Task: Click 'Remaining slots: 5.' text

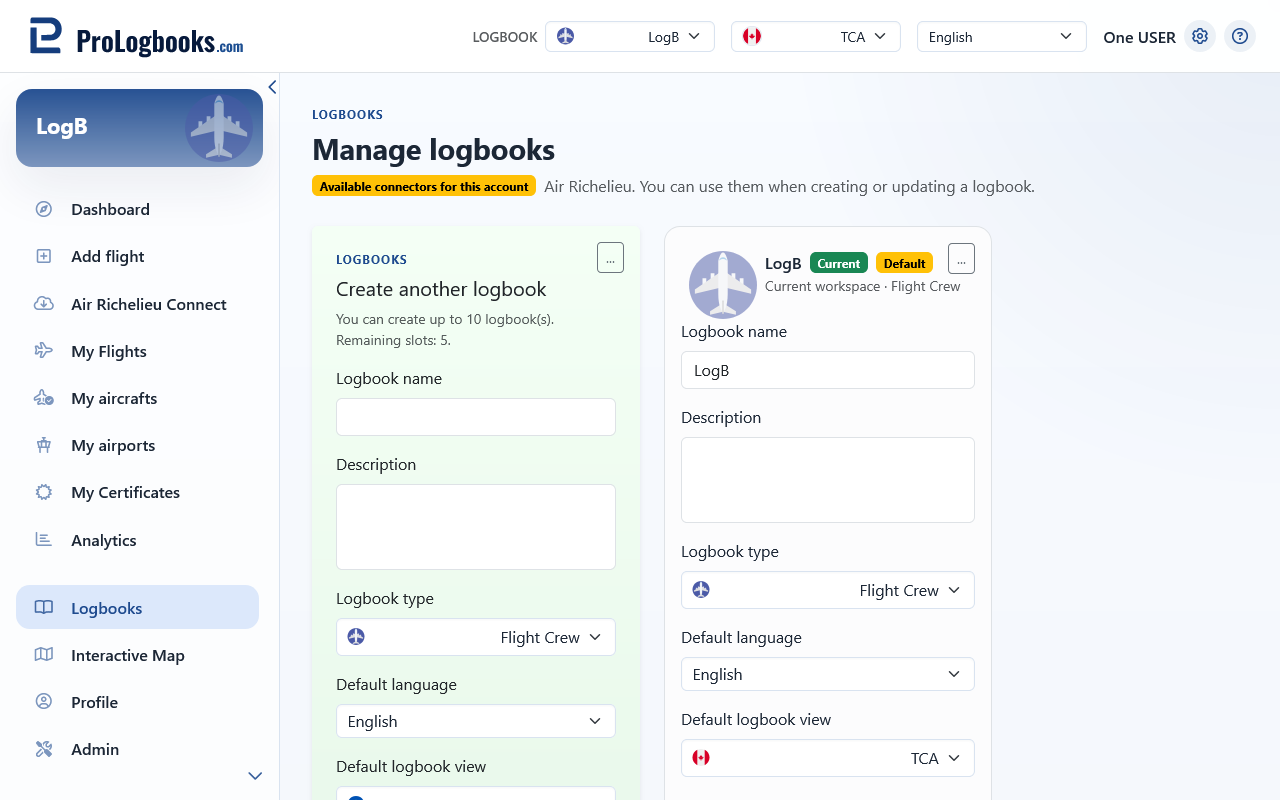Action: (393, 340)
